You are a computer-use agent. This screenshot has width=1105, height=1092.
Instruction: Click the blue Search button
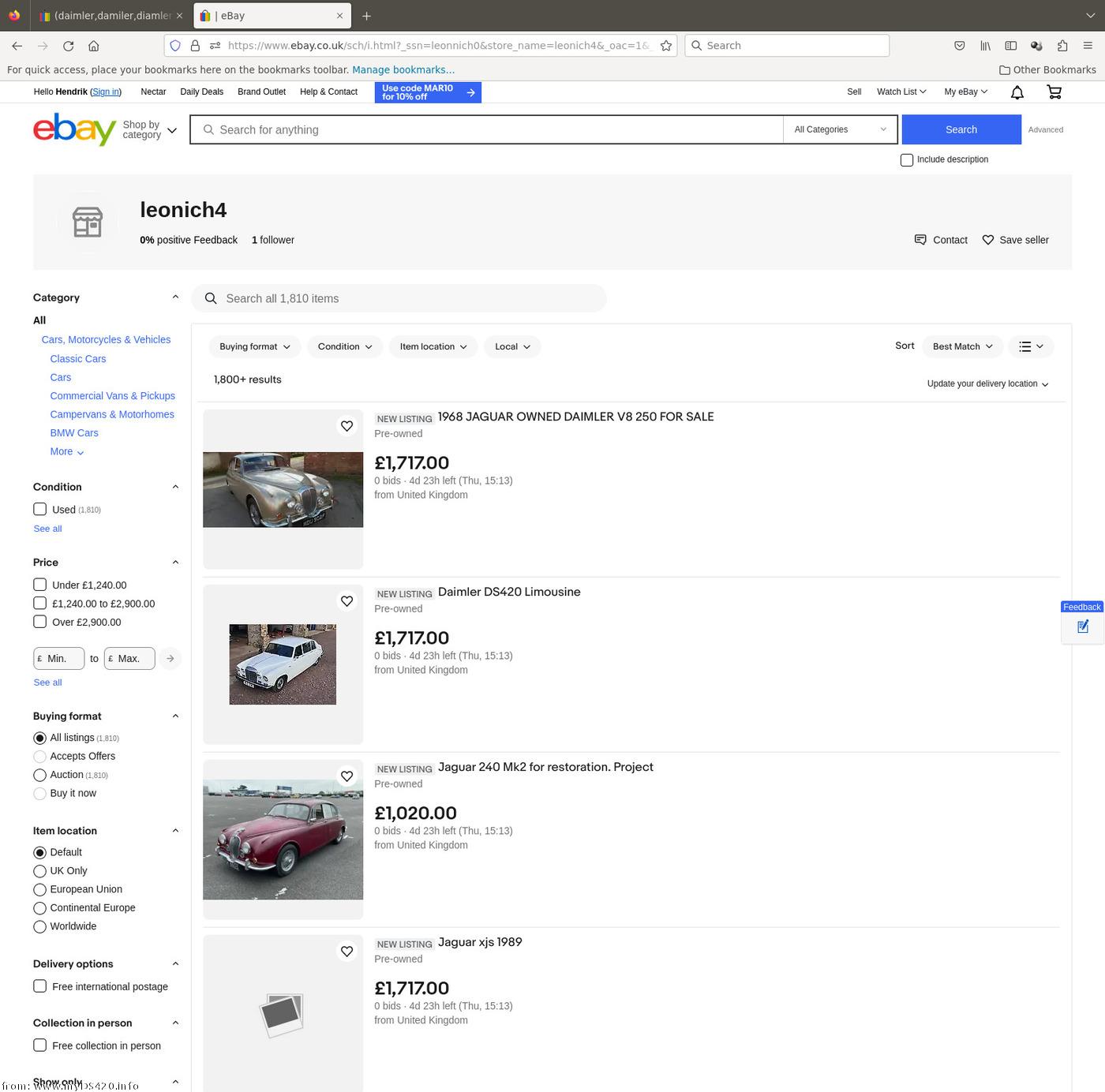(x=961, y=129)
